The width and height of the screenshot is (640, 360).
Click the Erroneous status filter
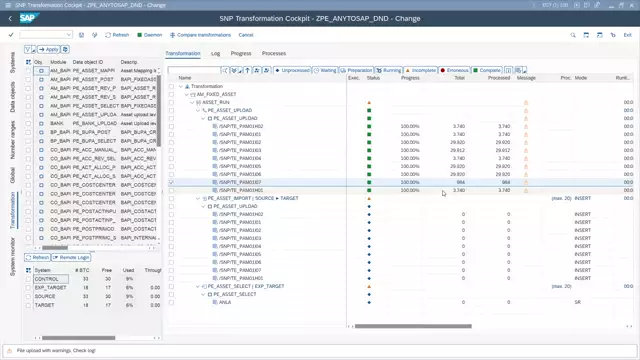[454, 70]
